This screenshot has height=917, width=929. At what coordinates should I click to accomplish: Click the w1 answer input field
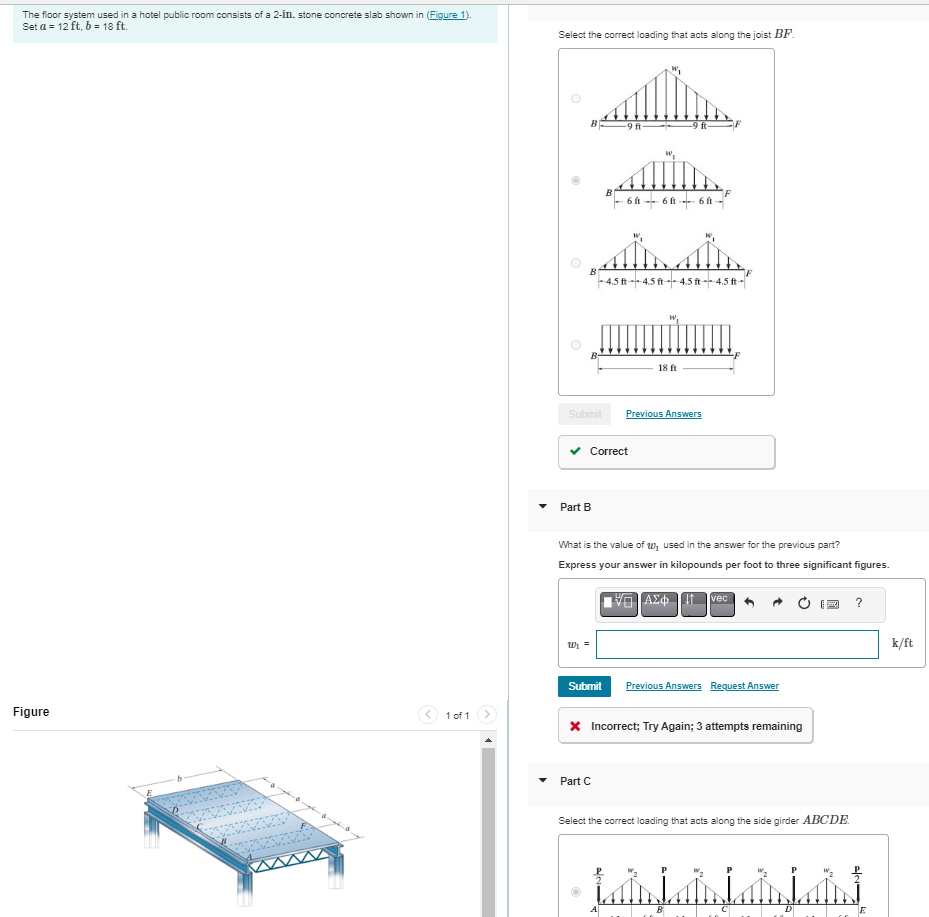tap(737, 645)
